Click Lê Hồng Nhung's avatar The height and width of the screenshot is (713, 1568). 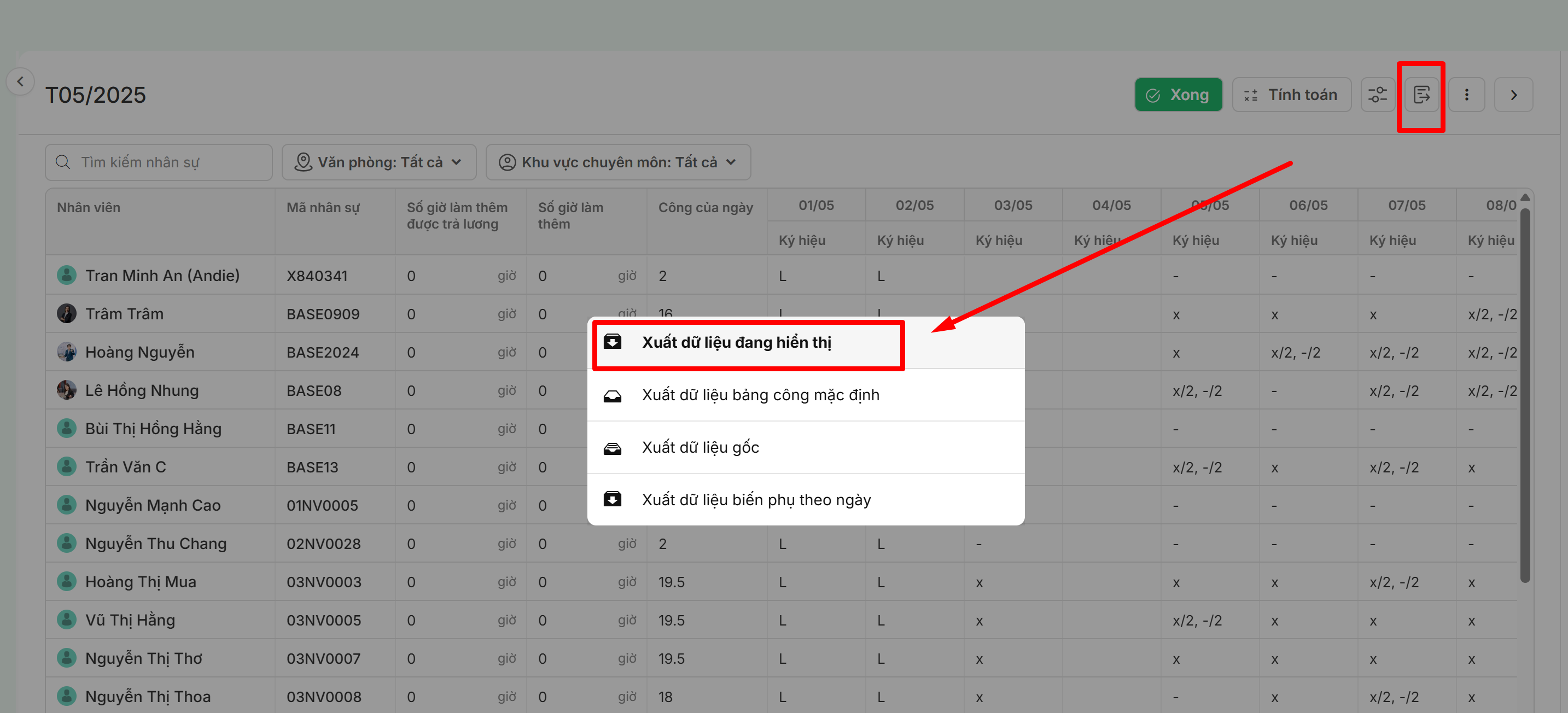click(x=66, y=390)
